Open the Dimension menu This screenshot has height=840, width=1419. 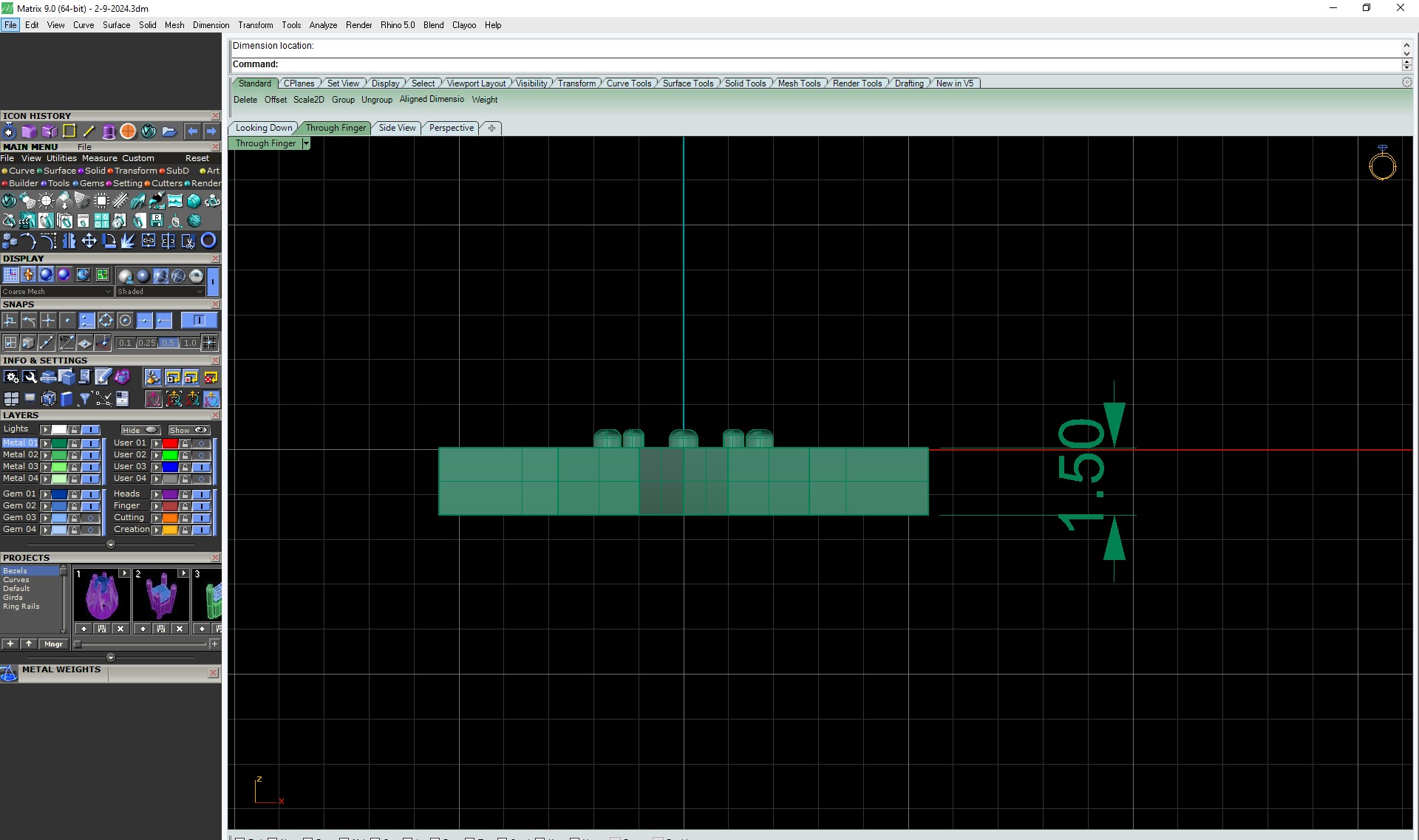point(211,25)
